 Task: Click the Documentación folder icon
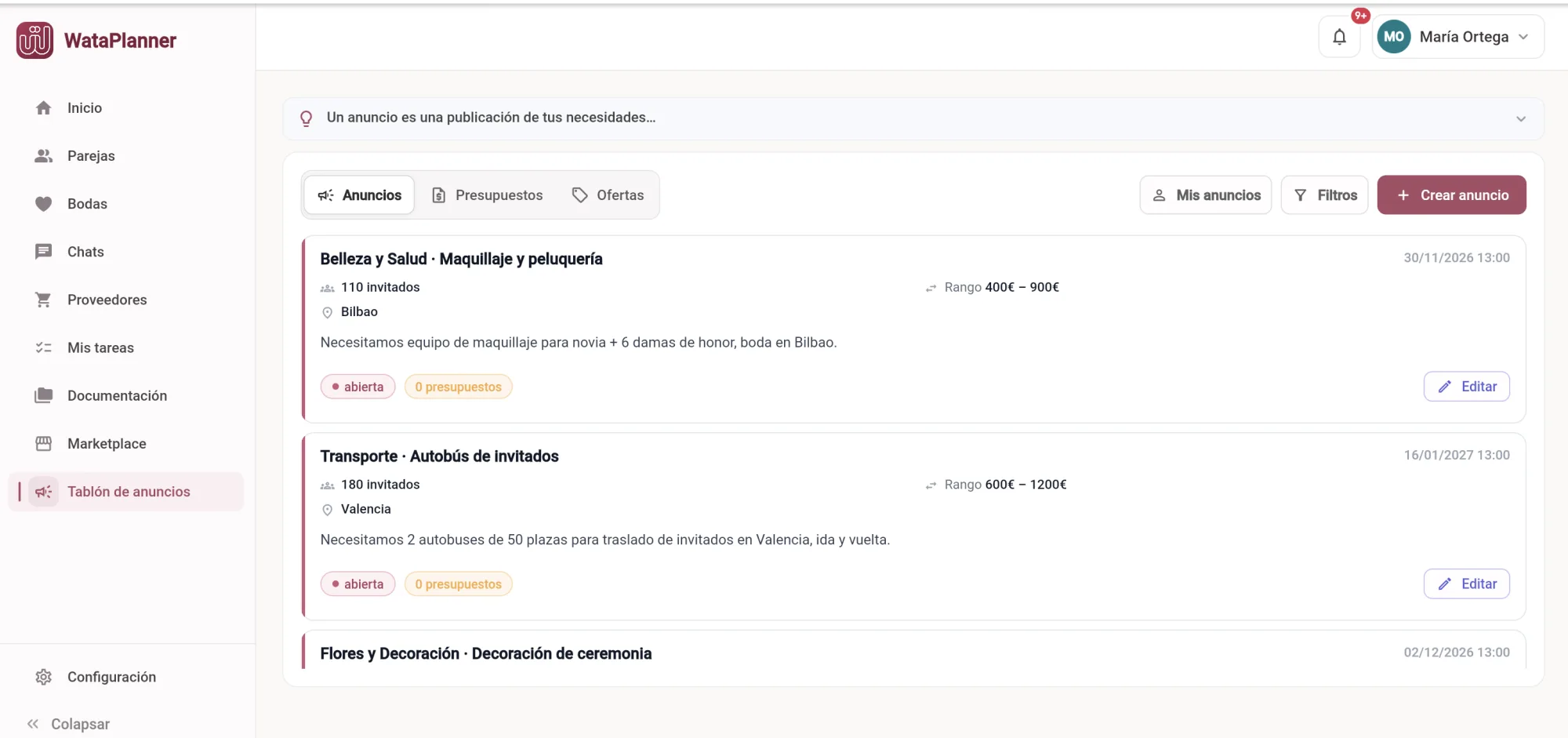click(44, 395)
